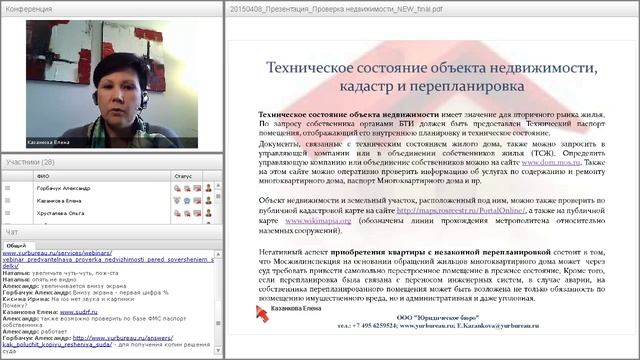Click the participants list scrollbar thumb
The image size is (640, 360).
(218, 196)
